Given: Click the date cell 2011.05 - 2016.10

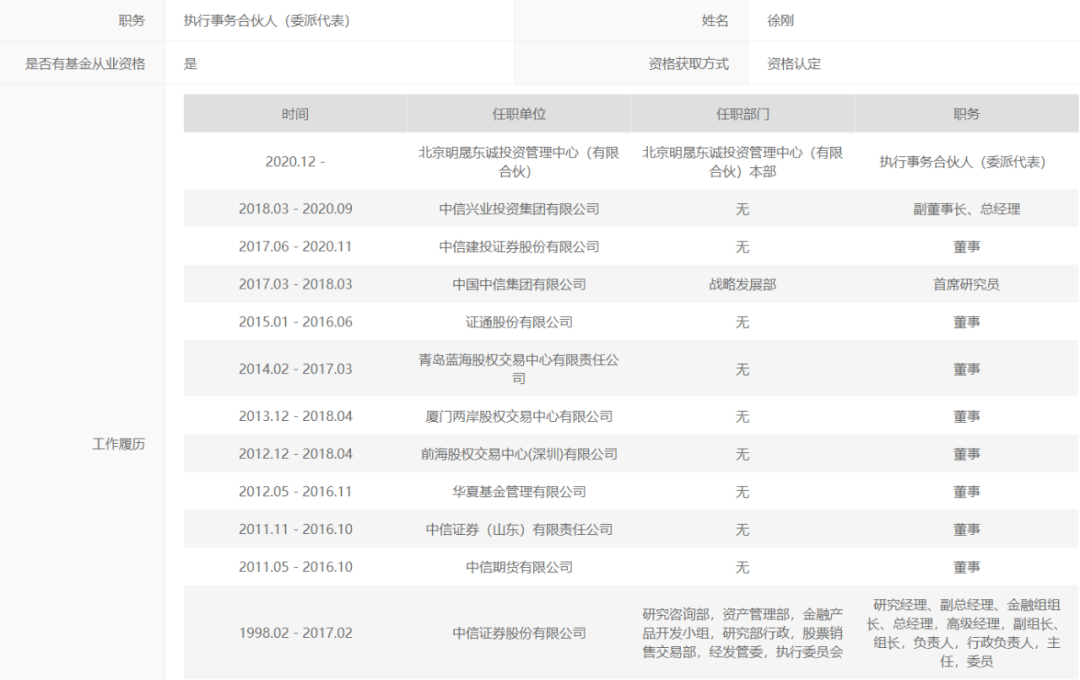Looking at the screenshot, I should point(295,567).
